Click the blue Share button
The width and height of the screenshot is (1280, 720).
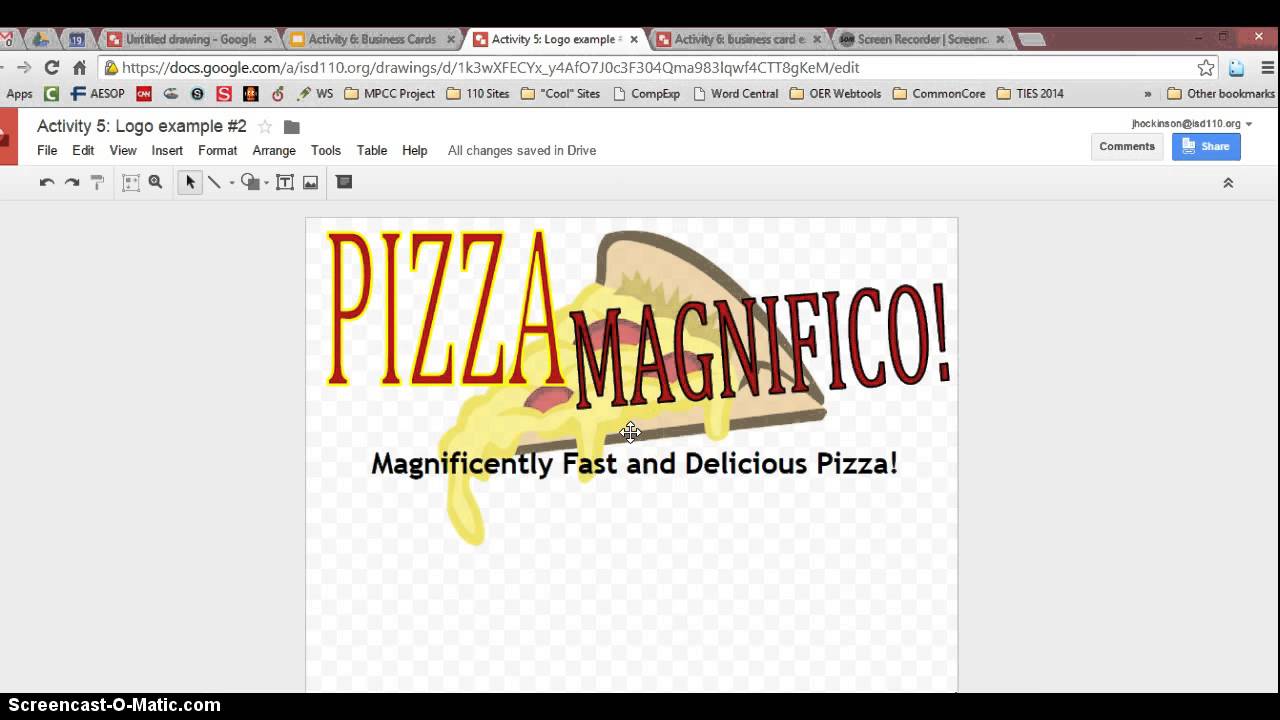coord(1206,146)
